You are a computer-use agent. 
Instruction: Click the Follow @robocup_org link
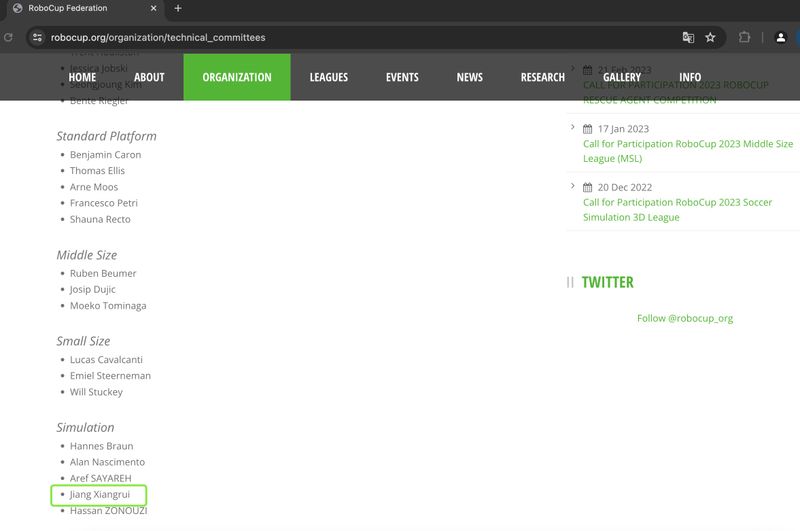pos(684,318)
